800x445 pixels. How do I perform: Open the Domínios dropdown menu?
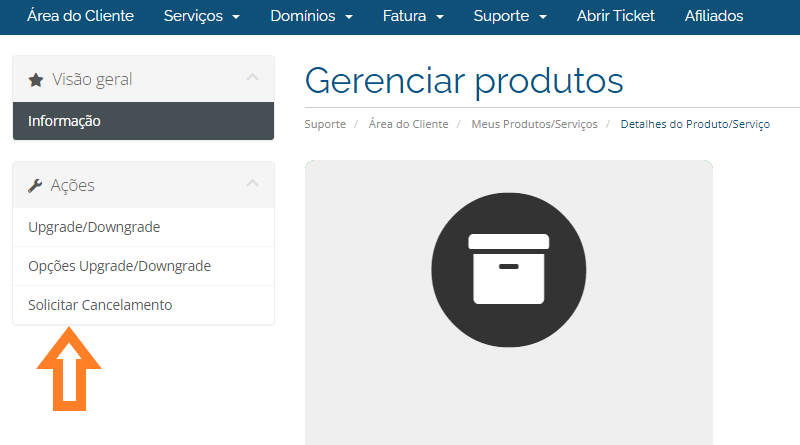(311, 16)
